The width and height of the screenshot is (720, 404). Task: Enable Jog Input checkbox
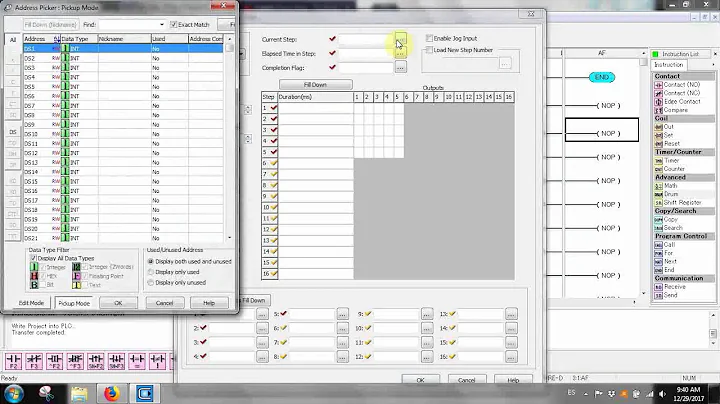click(429, 38)
